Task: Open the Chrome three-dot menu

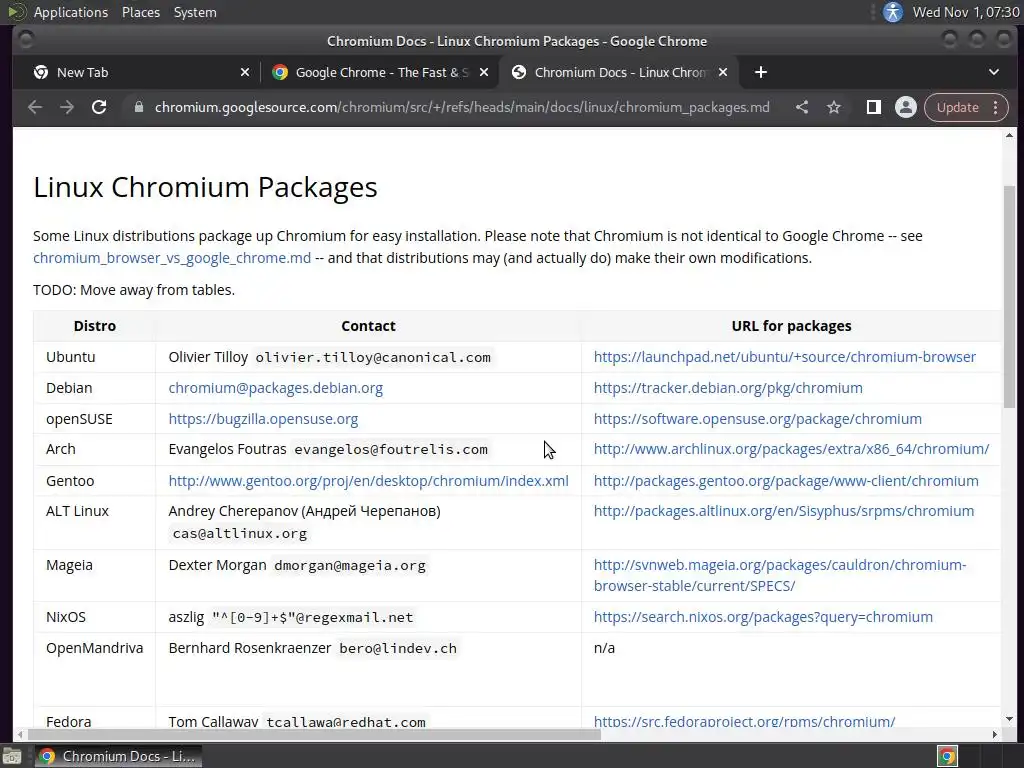Action: (995, 107)
